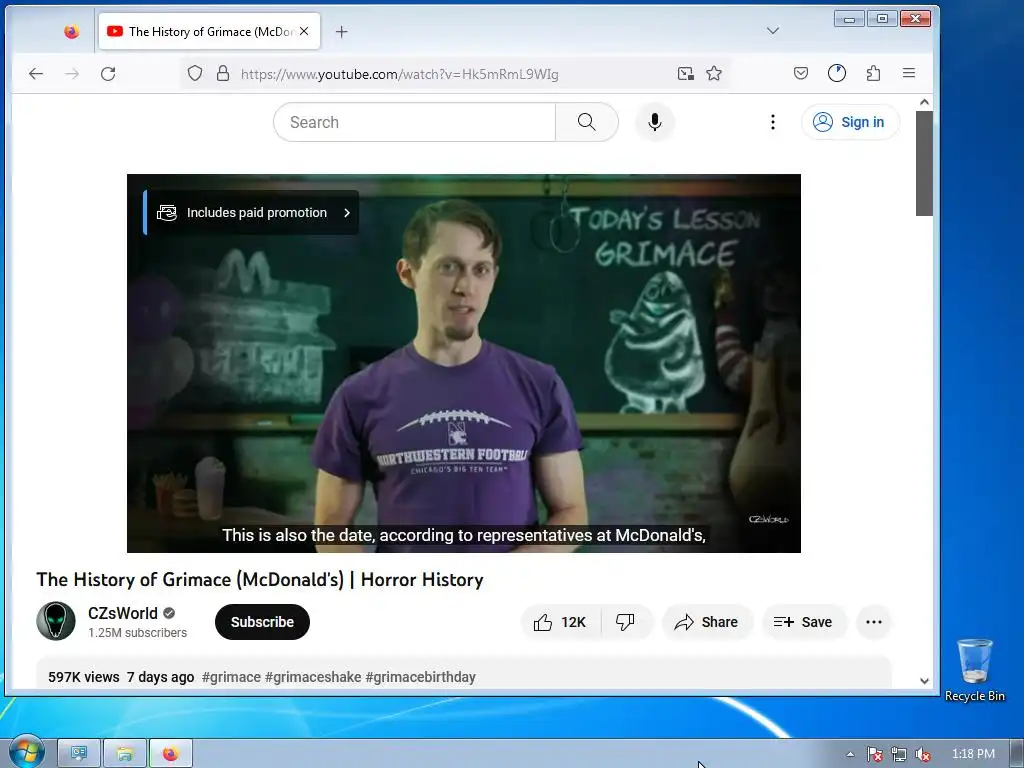This screenshot has height=768, width=1024.
Task: Open the tracking protection shield icon
Action: pyautogui.click(x=195, y=73)
